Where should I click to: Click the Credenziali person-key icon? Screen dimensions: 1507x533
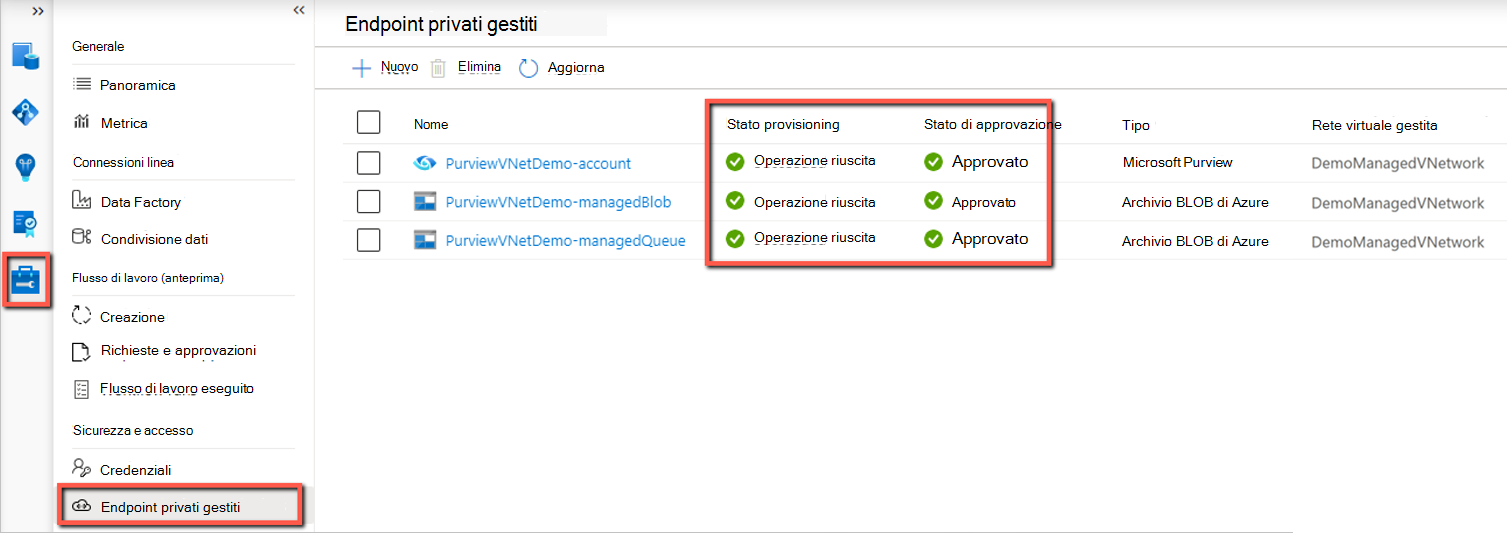(x=82, y=468)
